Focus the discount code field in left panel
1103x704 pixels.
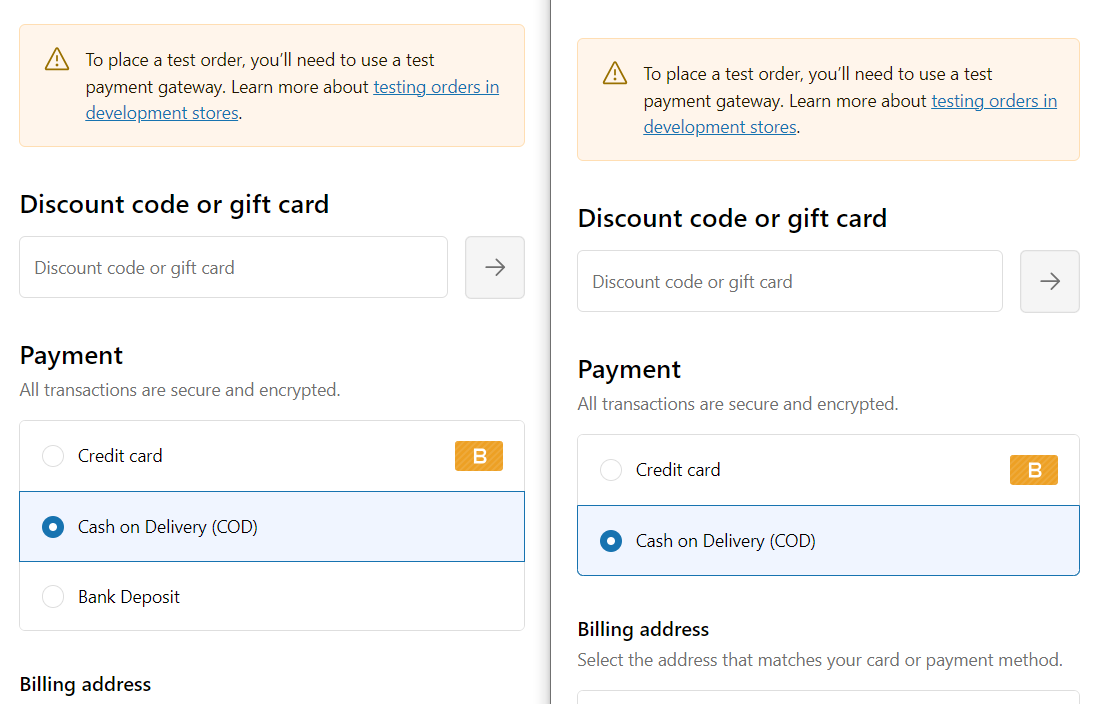(233, 267)
